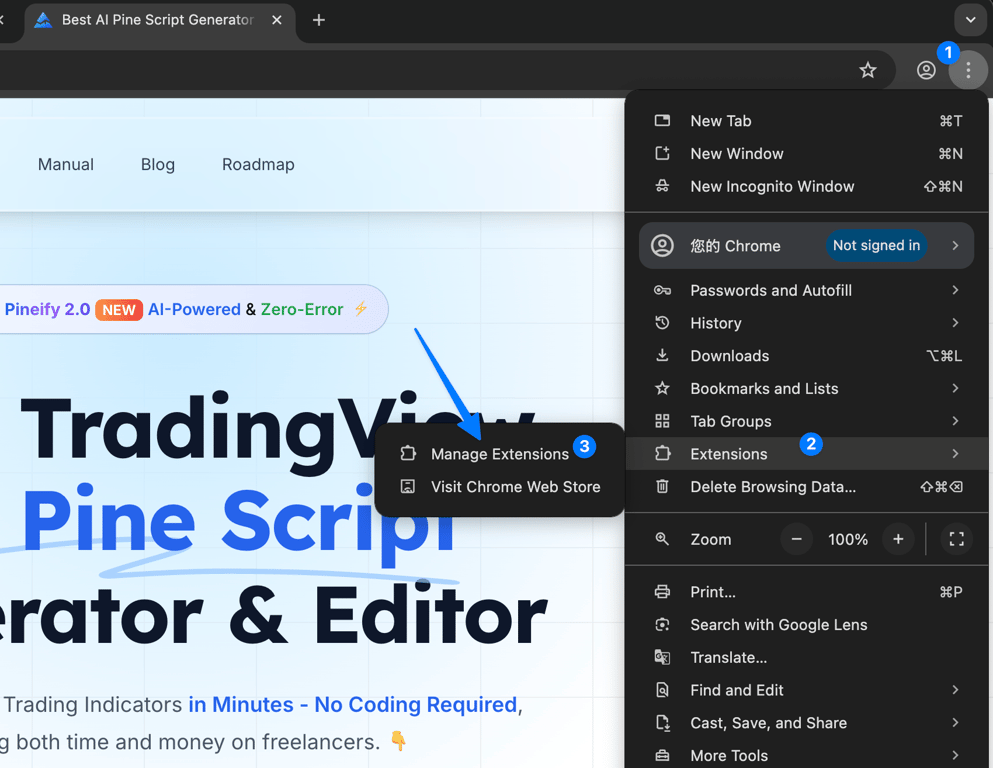Expand the tab search dropdown arrow
This screenshot has width=993, height=768.
pos(970,20)
